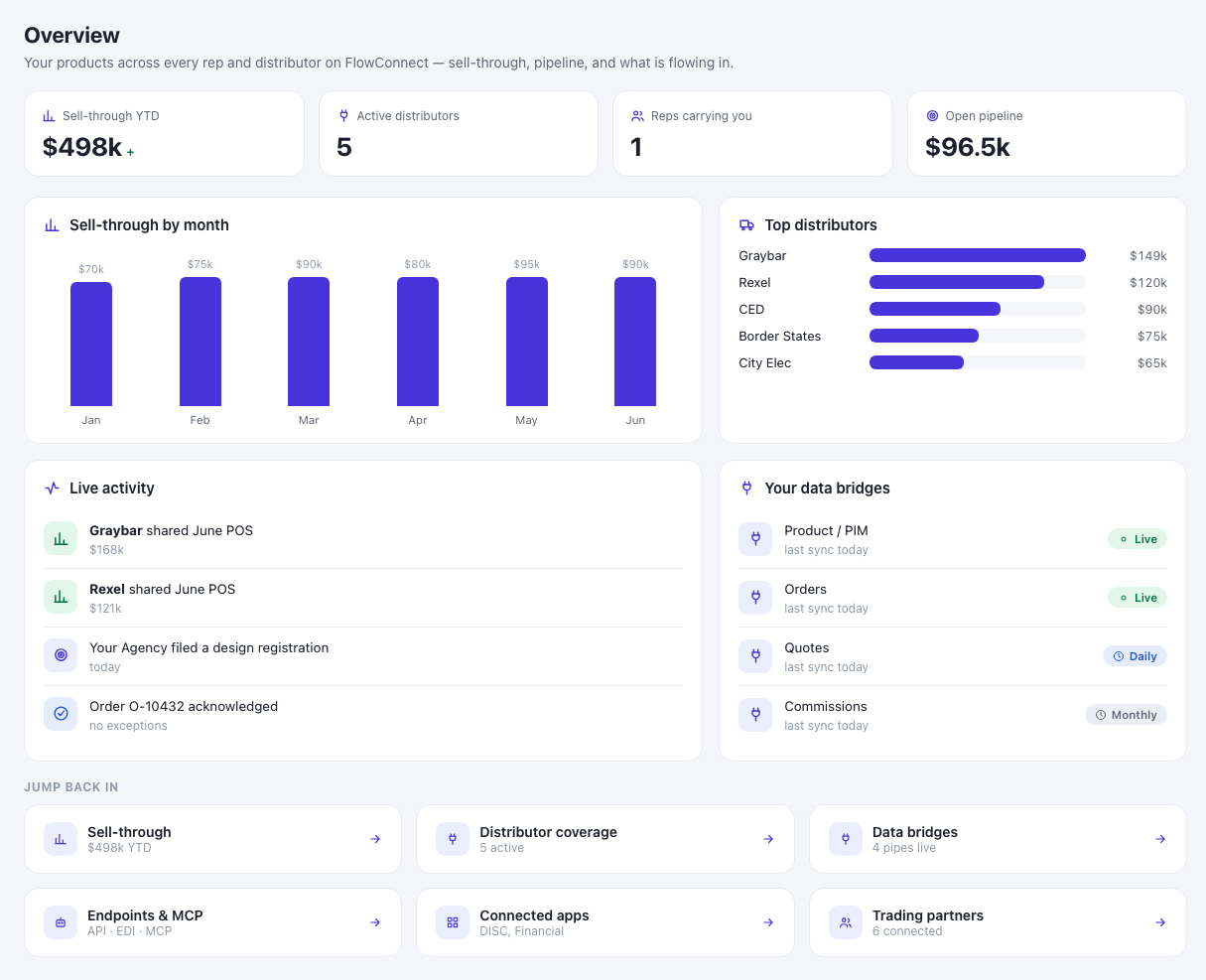
Task: Click the Order O-10432 checkmark icon
Action: point(61,715)
